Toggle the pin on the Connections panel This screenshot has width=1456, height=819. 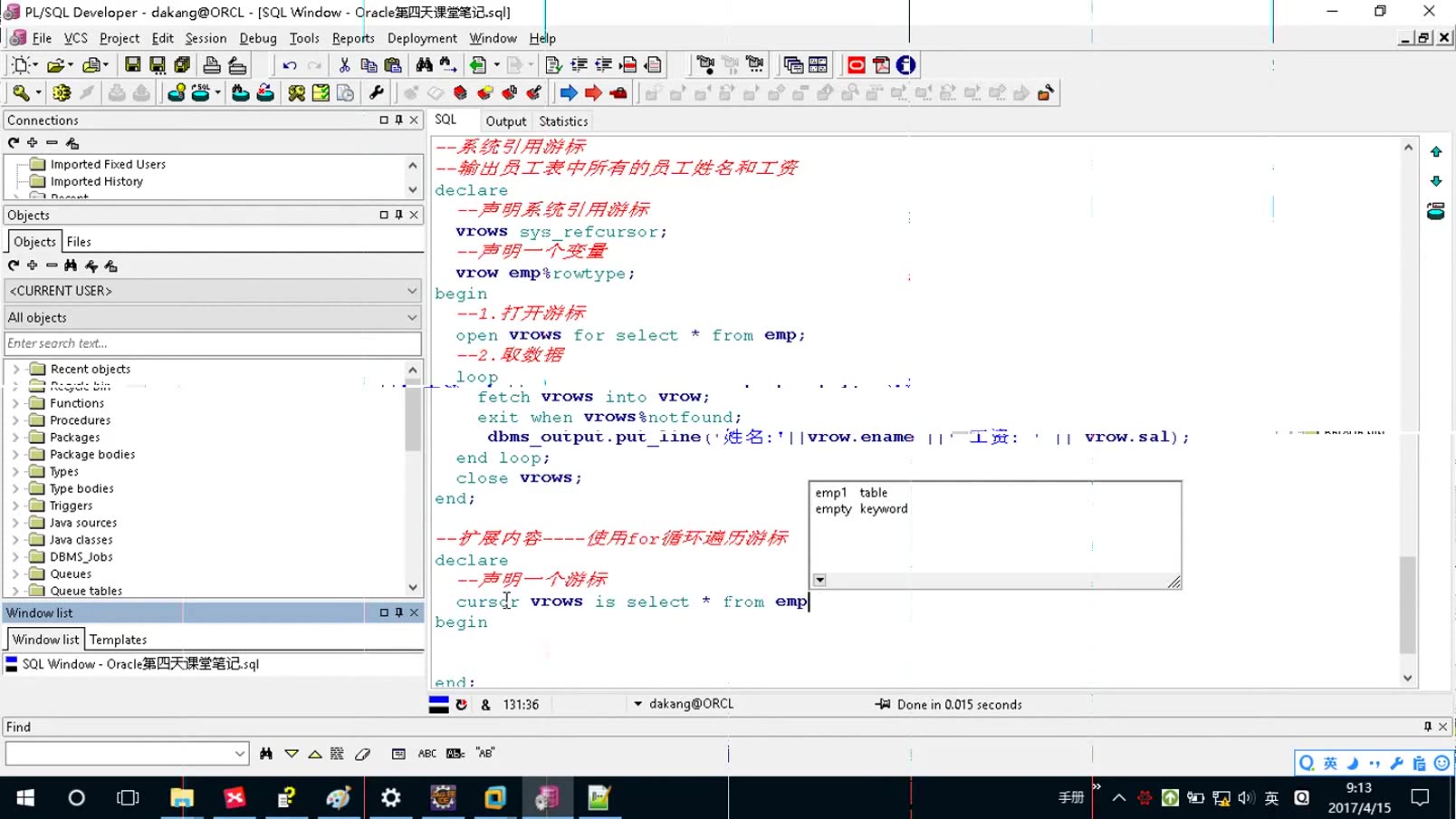398,120
